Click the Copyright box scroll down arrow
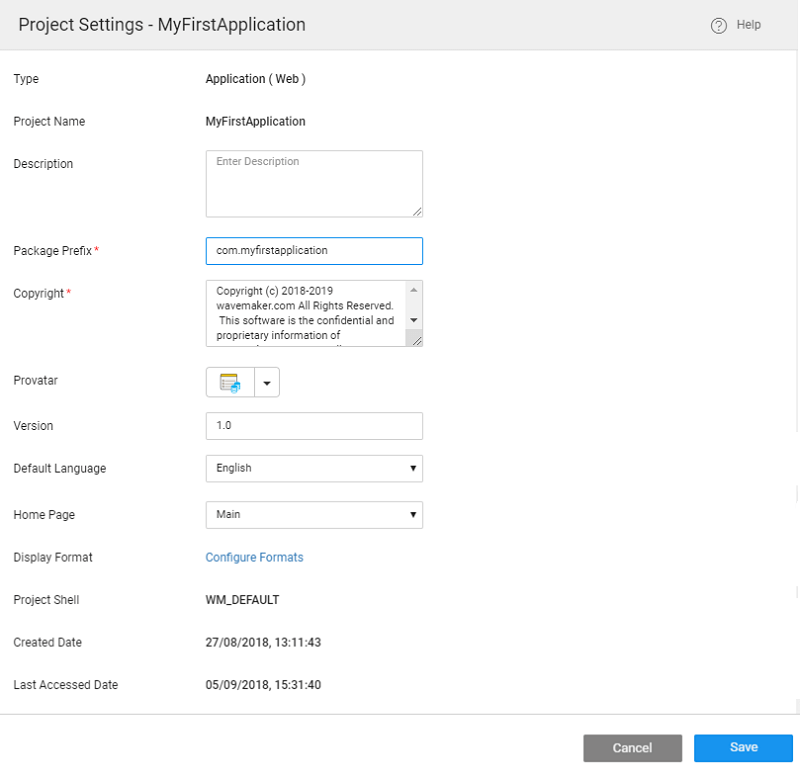The image size is (800, 780). point(414,319)
